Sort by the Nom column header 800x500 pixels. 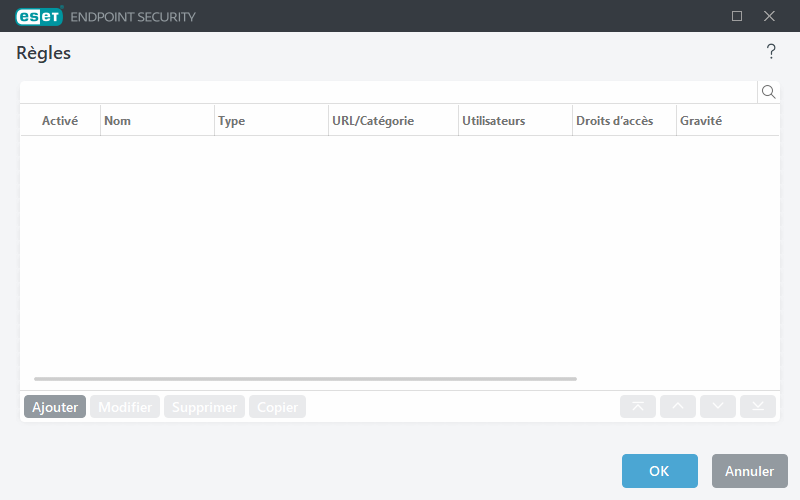157,121
